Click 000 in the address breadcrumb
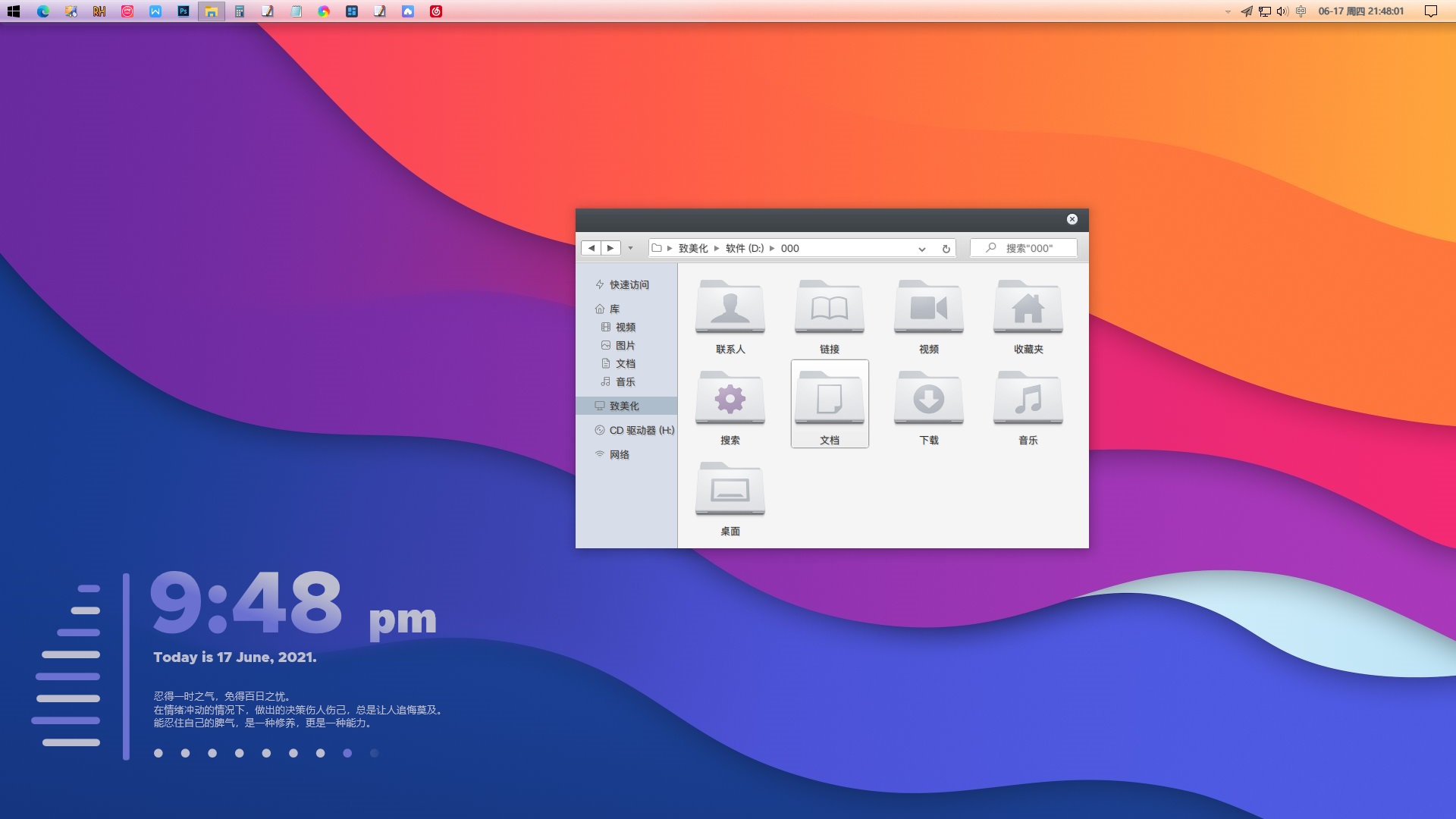The width and height of the screenshot is (1456, 819). (789, 248)
